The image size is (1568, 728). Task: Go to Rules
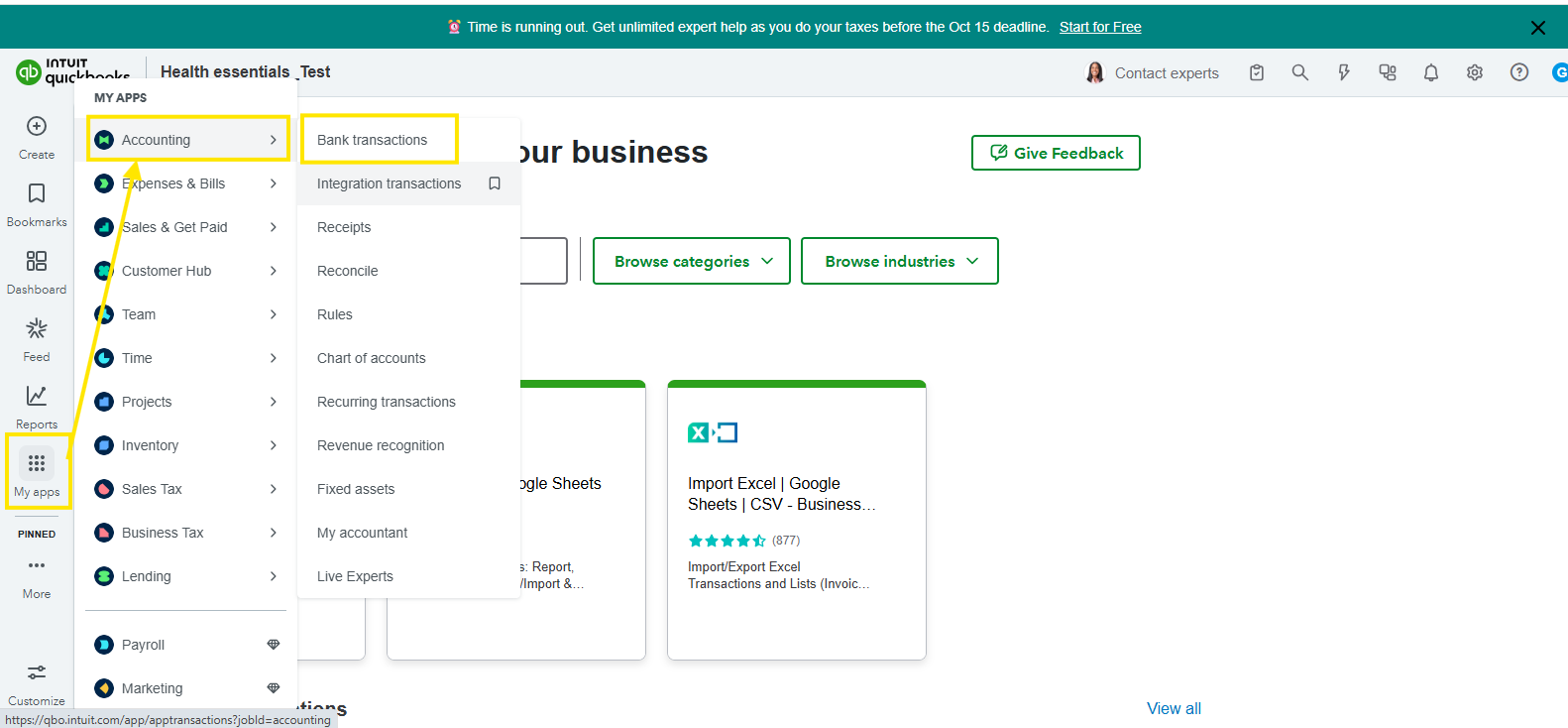tap(408, 314)
